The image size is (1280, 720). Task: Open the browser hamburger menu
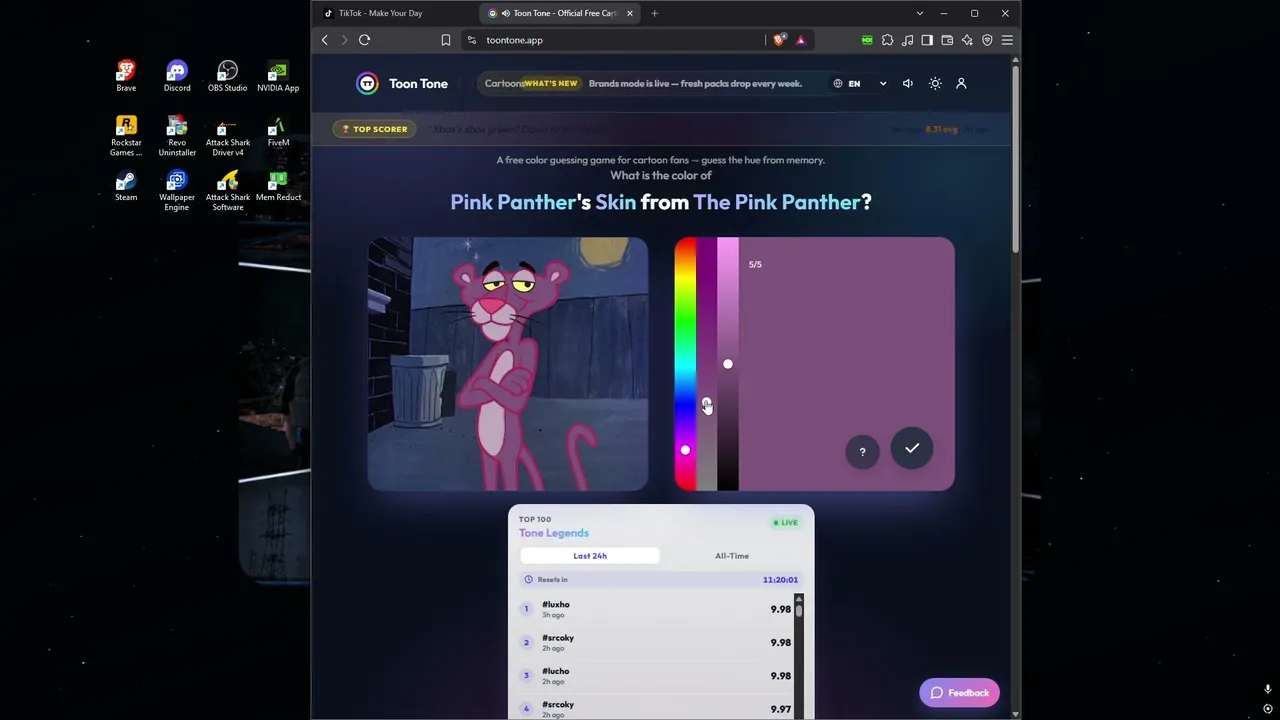(1007, 40)
